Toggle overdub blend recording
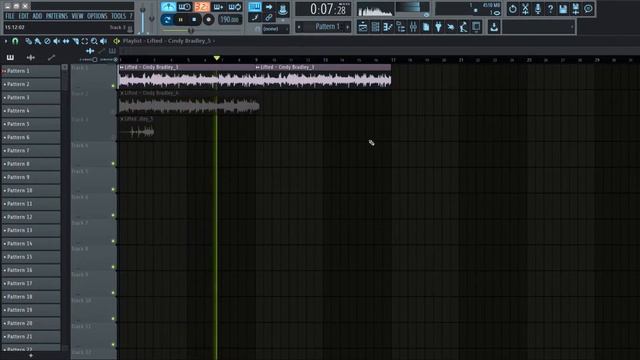Image resolution: width=640 pixels, height=360 pixels. [x=218, y=7]
